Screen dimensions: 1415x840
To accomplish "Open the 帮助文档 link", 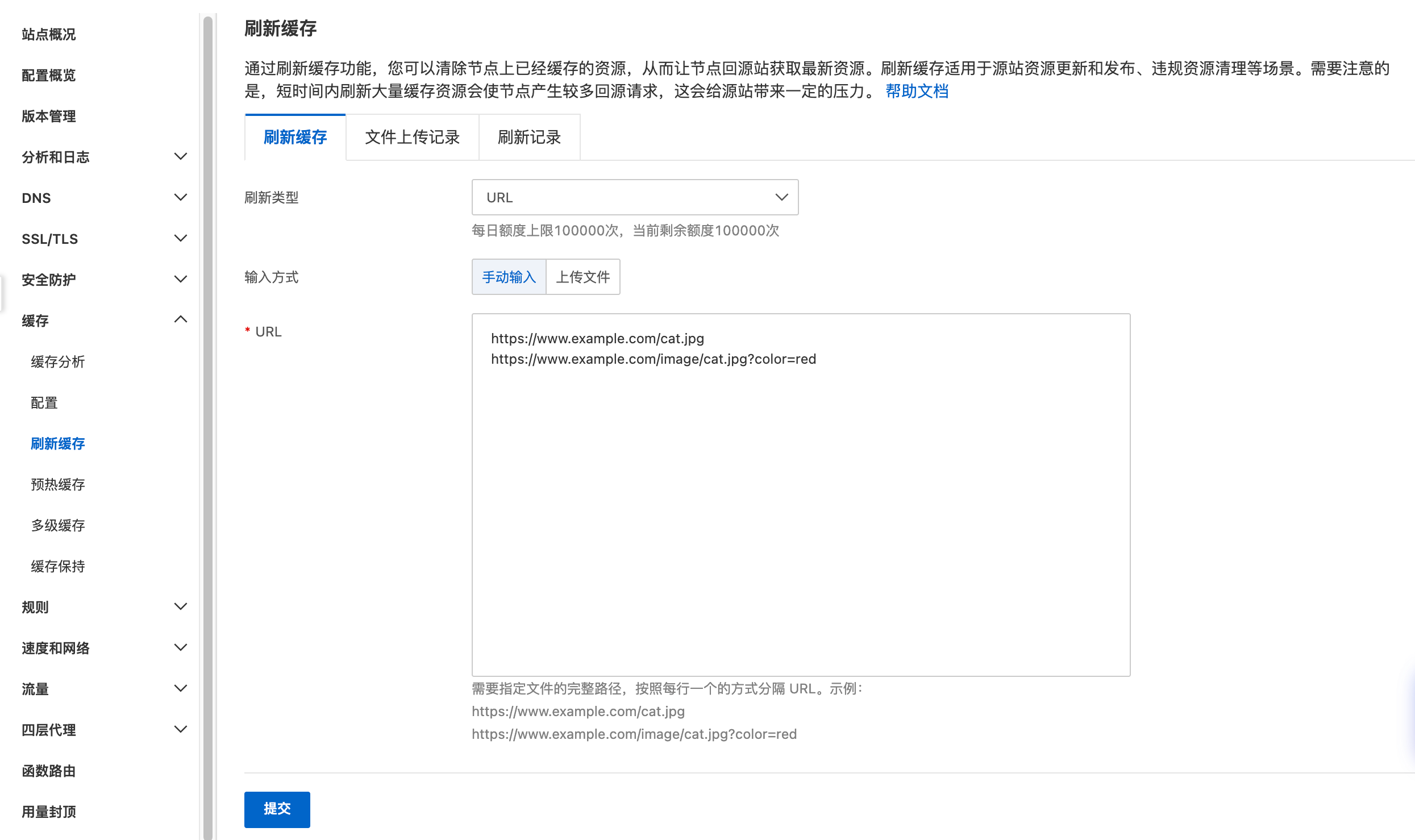I will pos(917,91).
